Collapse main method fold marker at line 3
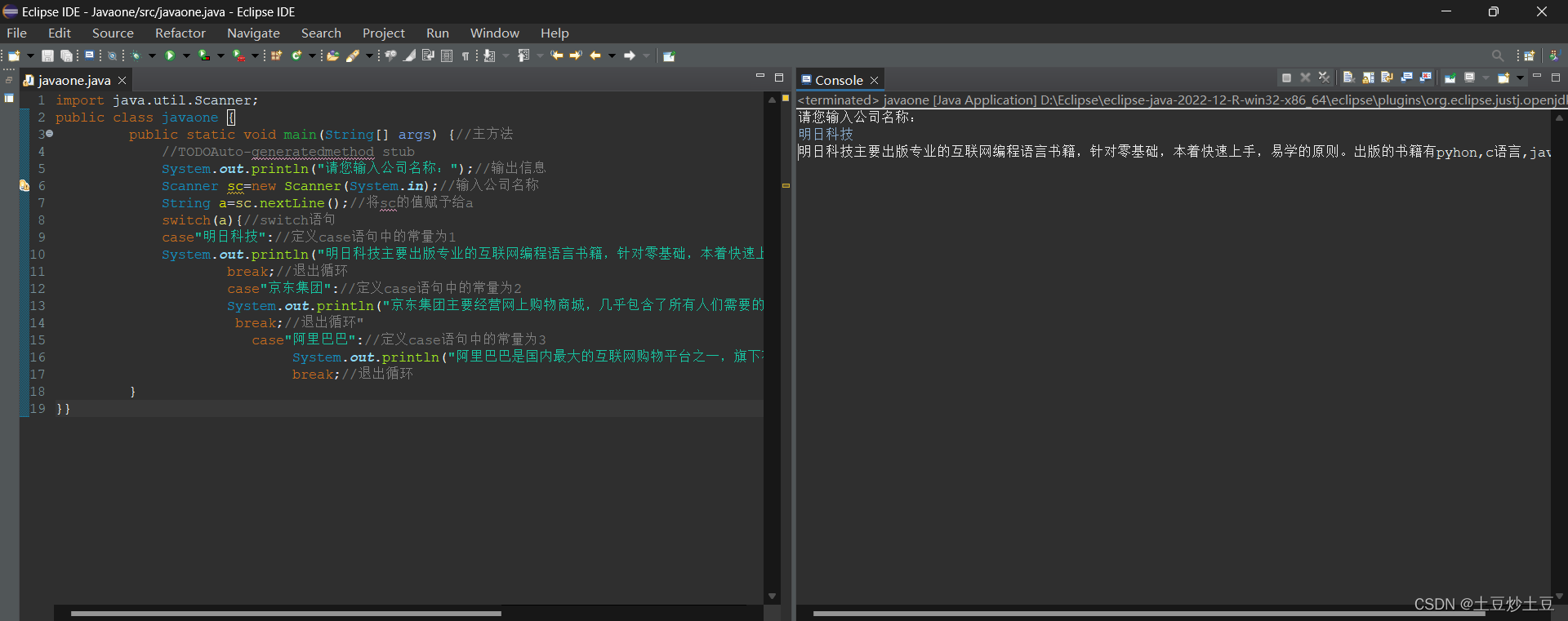1568x621 pixels. coord(49,134)
